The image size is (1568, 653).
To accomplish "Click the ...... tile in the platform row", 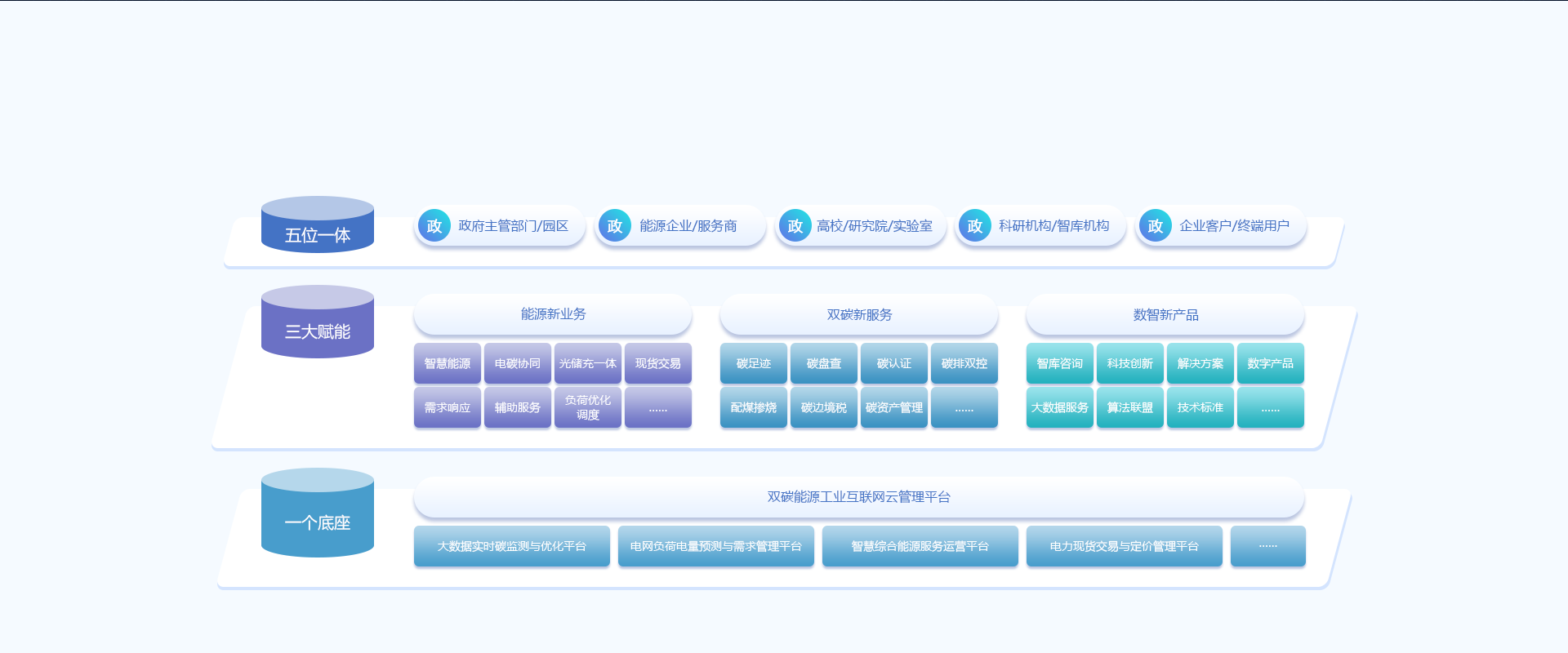I will tap(1268, 546).
